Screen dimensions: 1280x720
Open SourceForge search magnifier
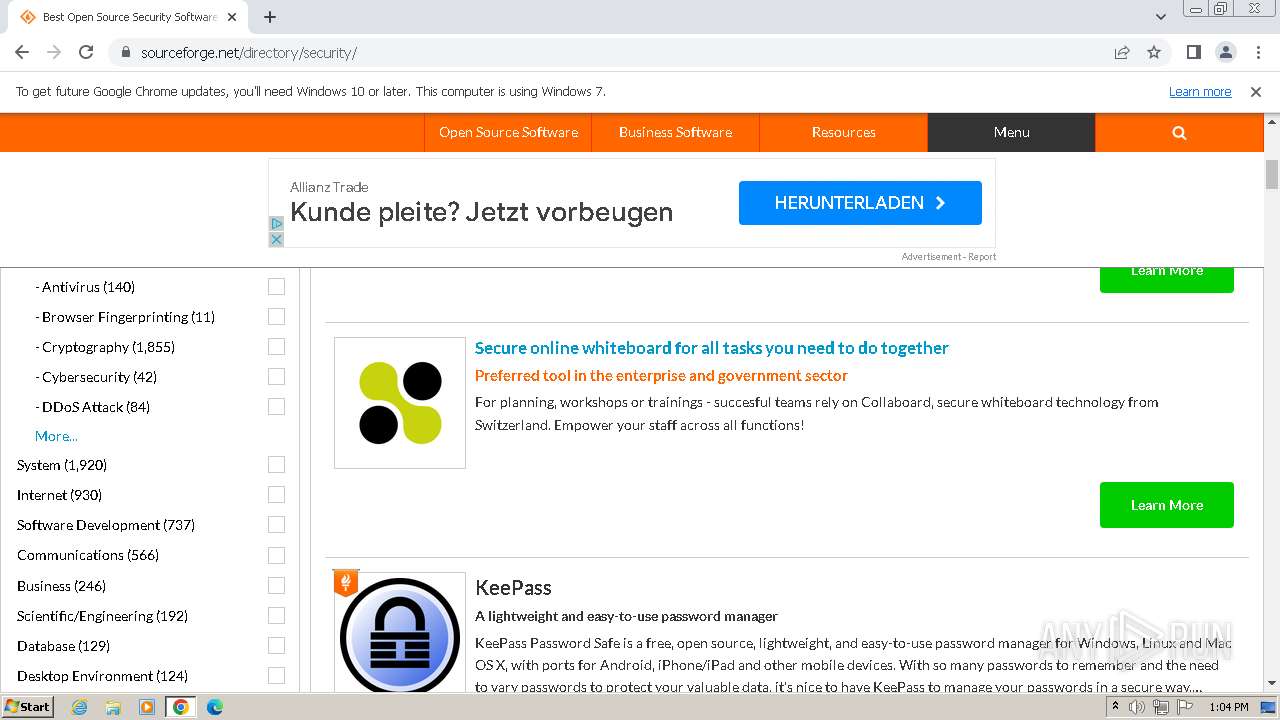pyautogui.click(x=1179, y=132)
